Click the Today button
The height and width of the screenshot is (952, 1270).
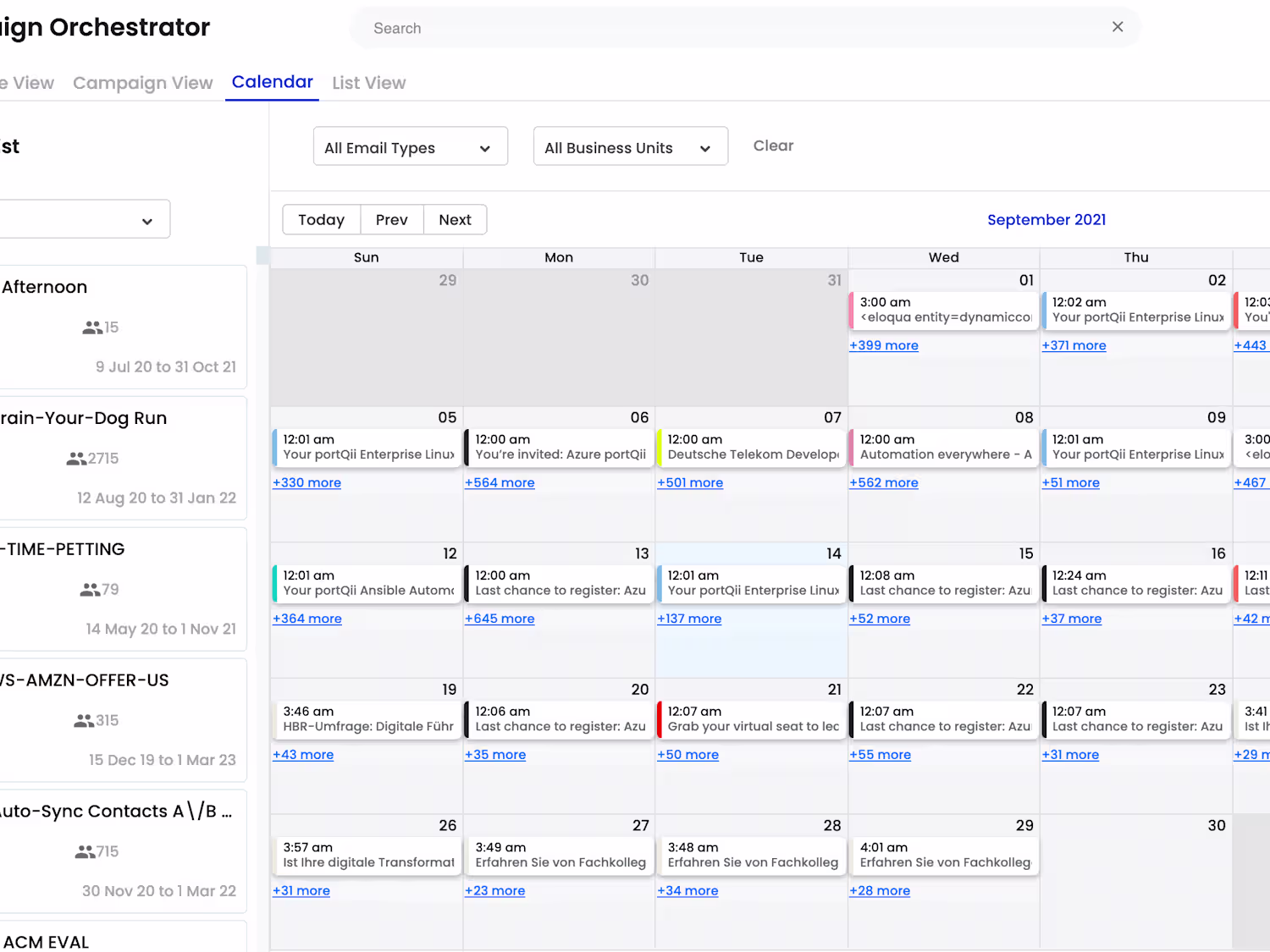coord(321,220)
